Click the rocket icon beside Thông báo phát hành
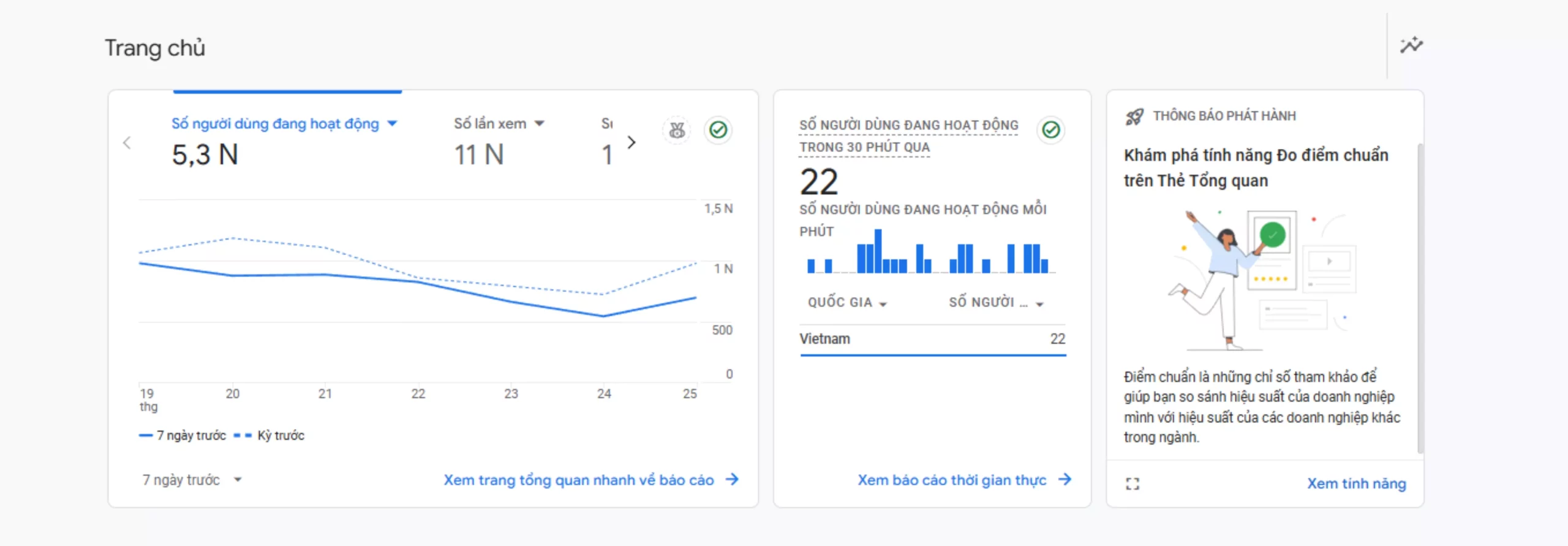 pyautogui.click(x=1134, y=116)
